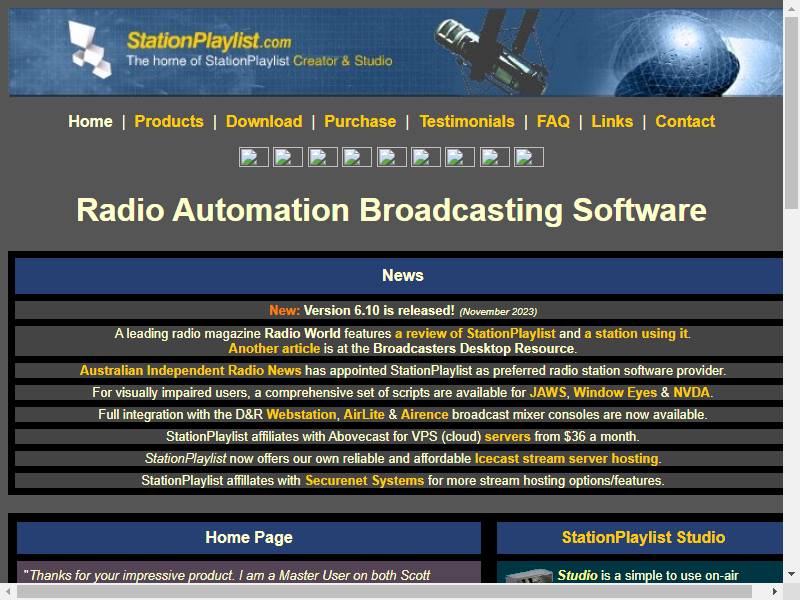Click the horizontal scrollbar right arrow
Screen dimensions: 800x600
click(775, 591)
